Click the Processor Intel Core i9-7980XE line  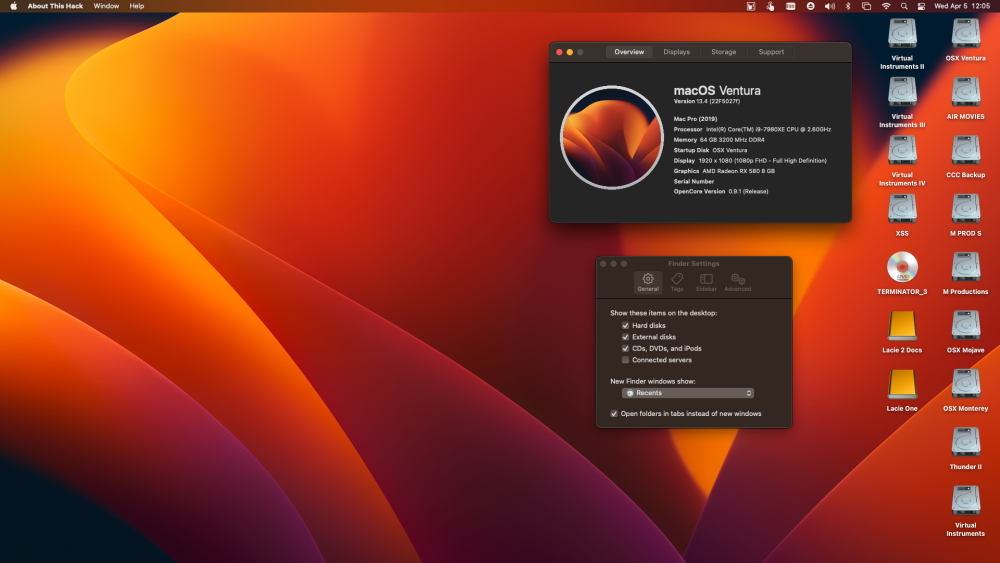(752, 129)
